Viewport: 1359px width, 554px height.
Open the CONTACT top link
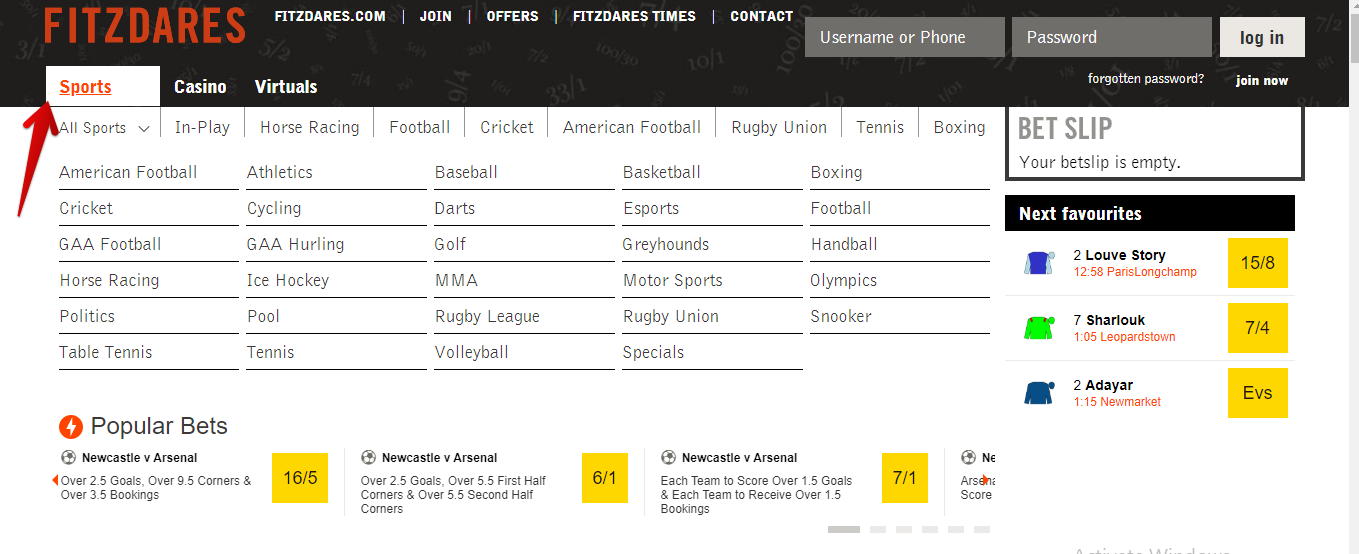point(761,16)
